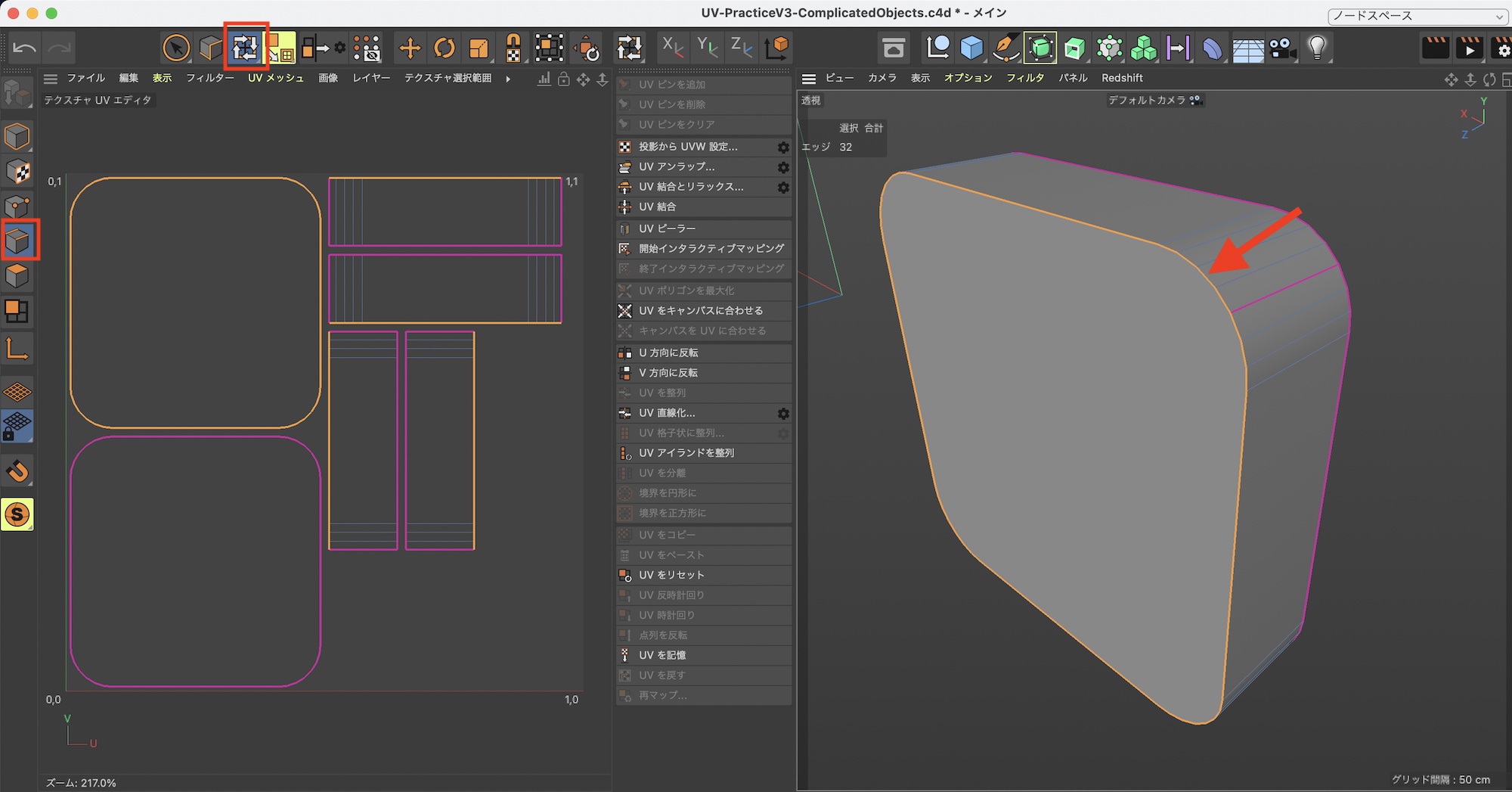The image size is (1512, 792).
Task: Click the yellow S icon in sidebar
Action: point(17,514)
